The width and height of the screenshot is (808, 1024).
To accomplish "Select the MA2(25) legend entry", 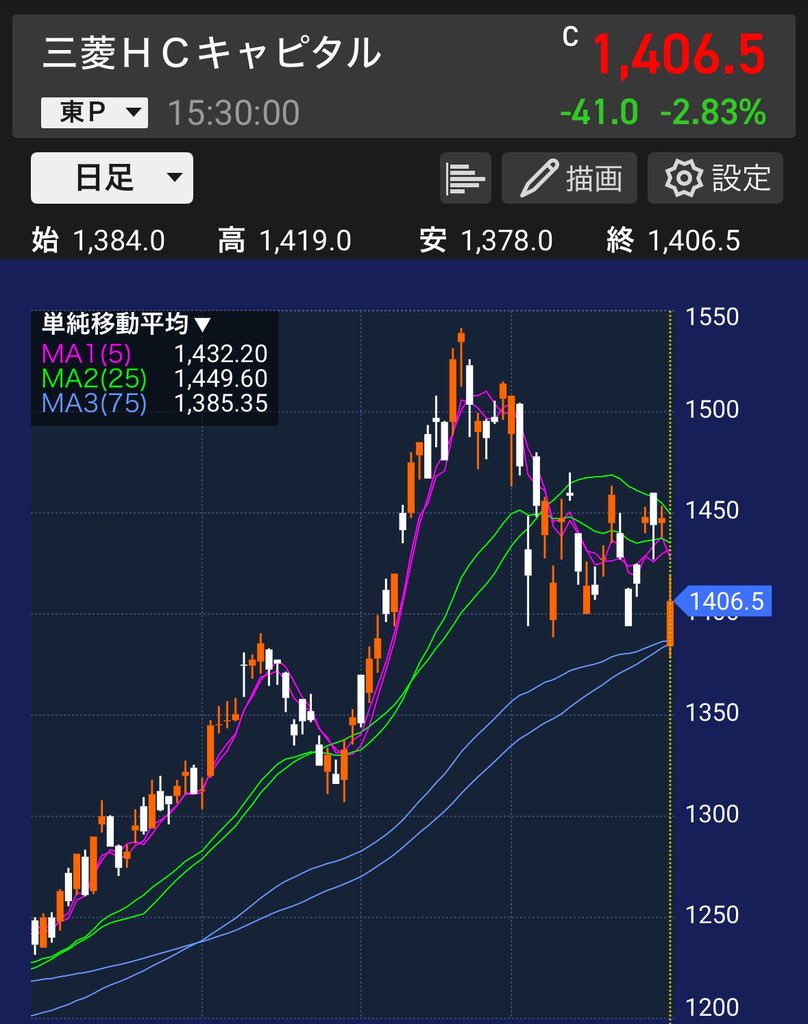I will pyautogui.click(x=94, y=379).
